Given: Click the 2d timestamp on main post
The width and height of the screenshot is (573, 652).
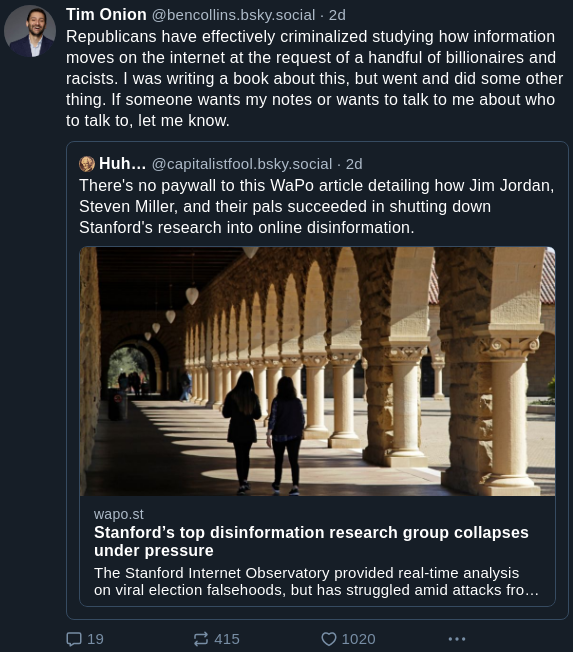Looking at the screenshot, I should 337,15.
